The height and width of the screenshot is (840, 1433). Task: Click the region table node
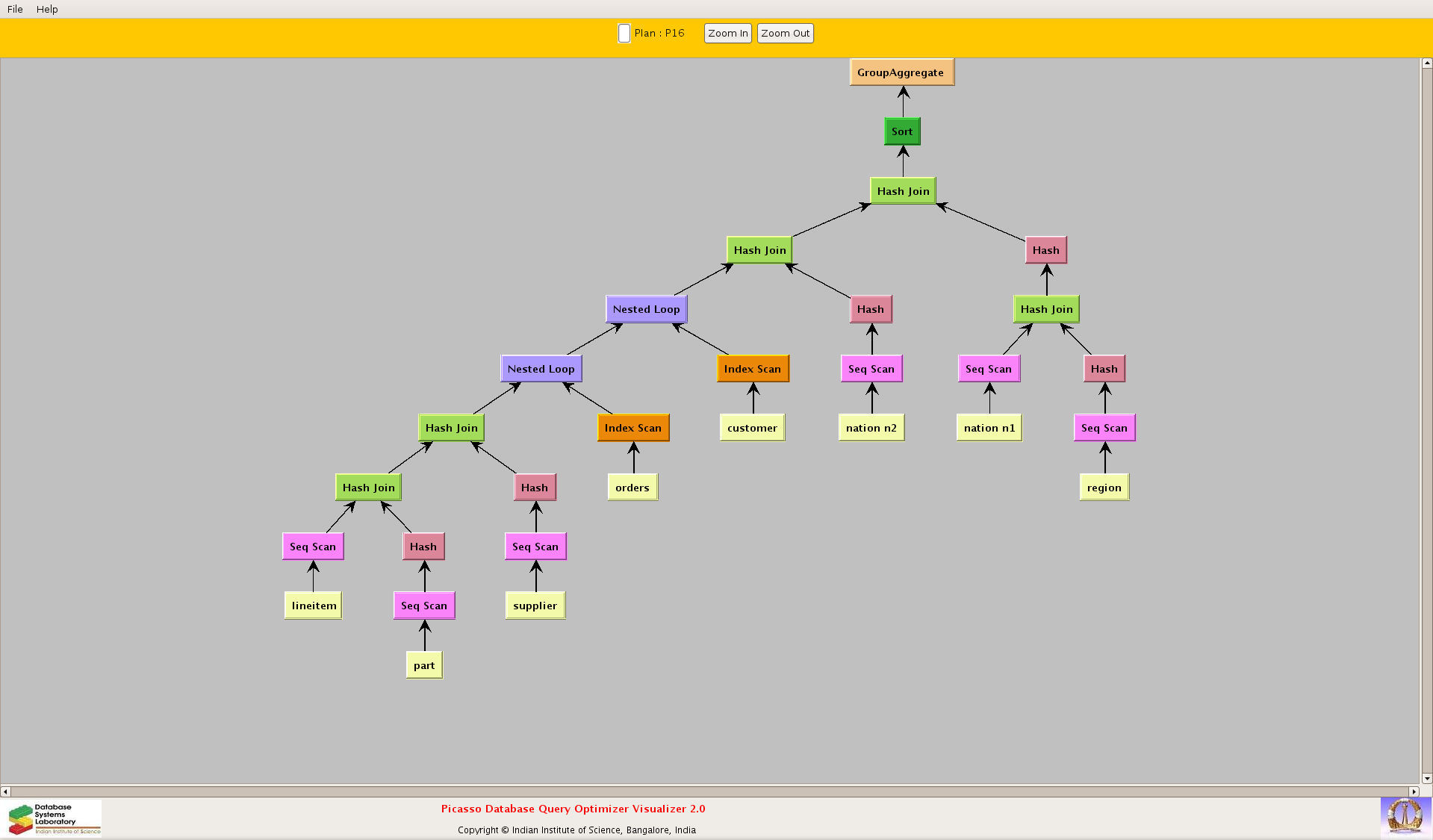pos(1104,488)
